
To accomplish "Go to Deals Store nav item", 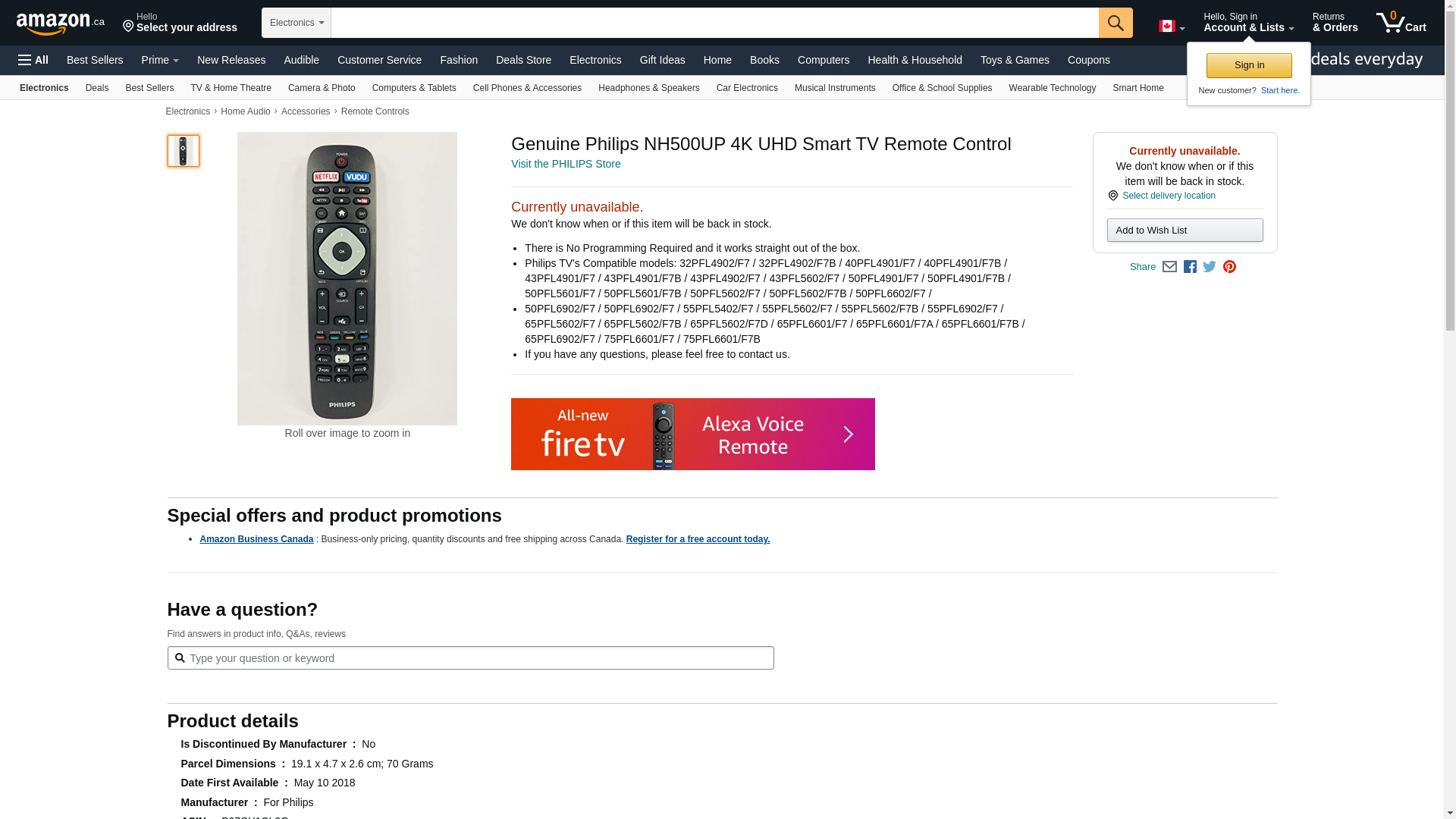I will point(523,60).
